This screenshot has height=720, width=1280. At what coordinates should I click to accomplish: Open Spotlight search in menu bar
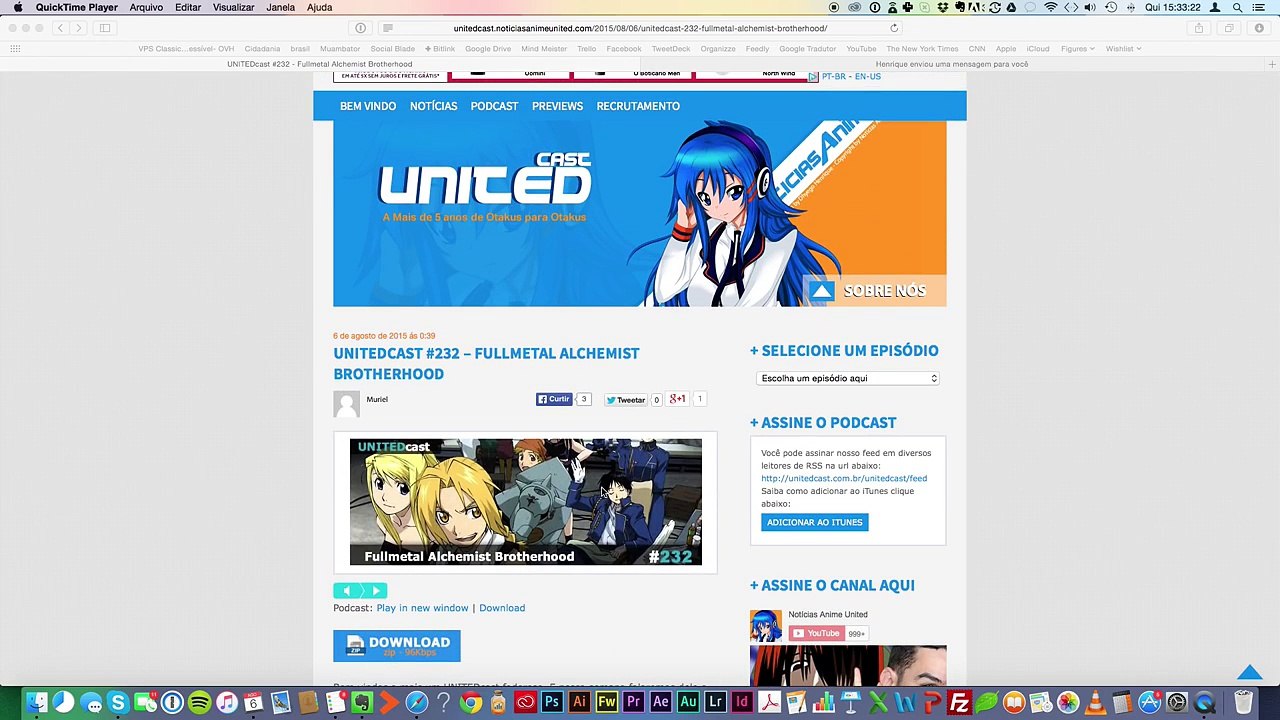coord(1238,7)
